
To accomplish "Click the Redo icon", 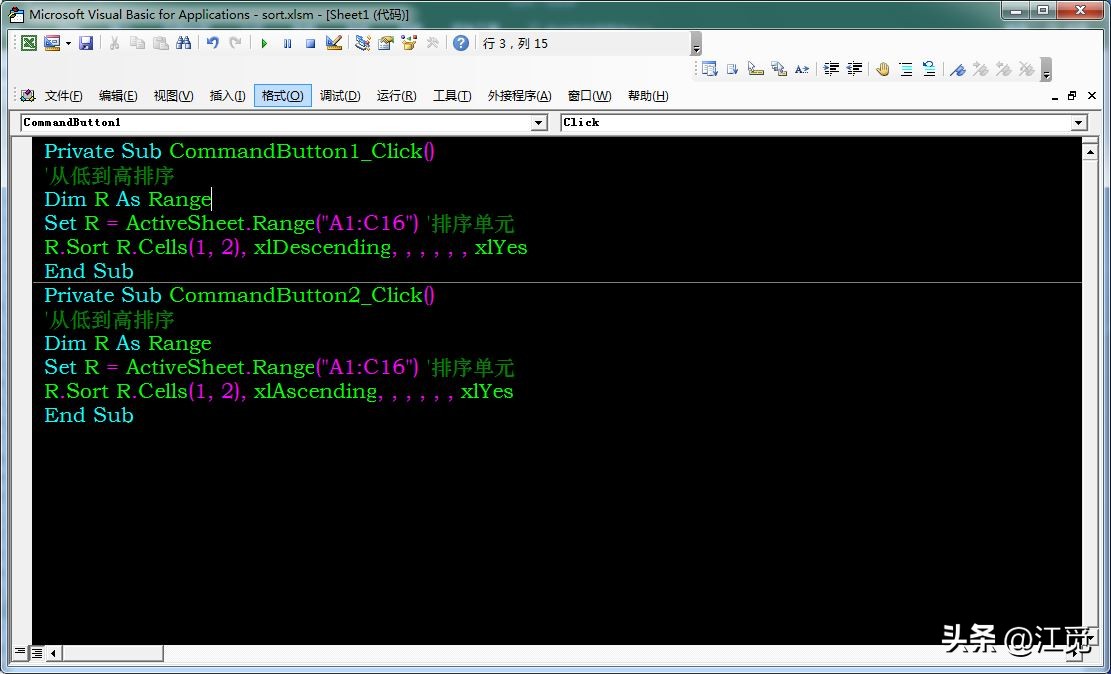I will [235, 43].
